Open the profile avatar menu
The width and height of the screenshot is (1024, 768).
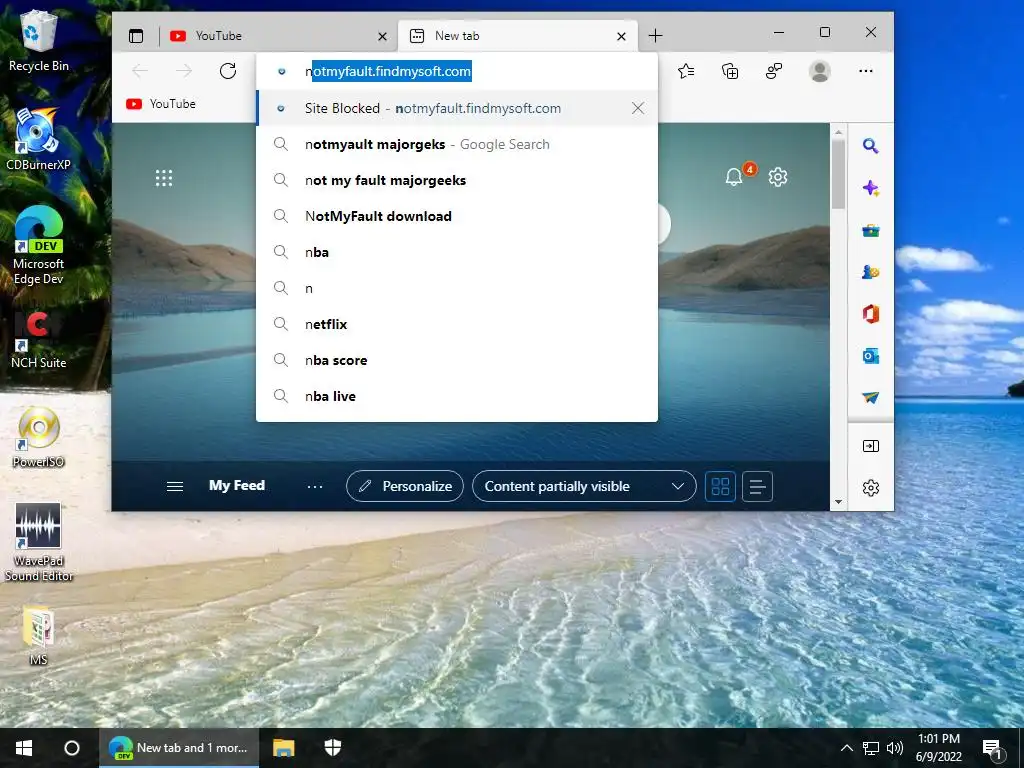click(820, 71)
